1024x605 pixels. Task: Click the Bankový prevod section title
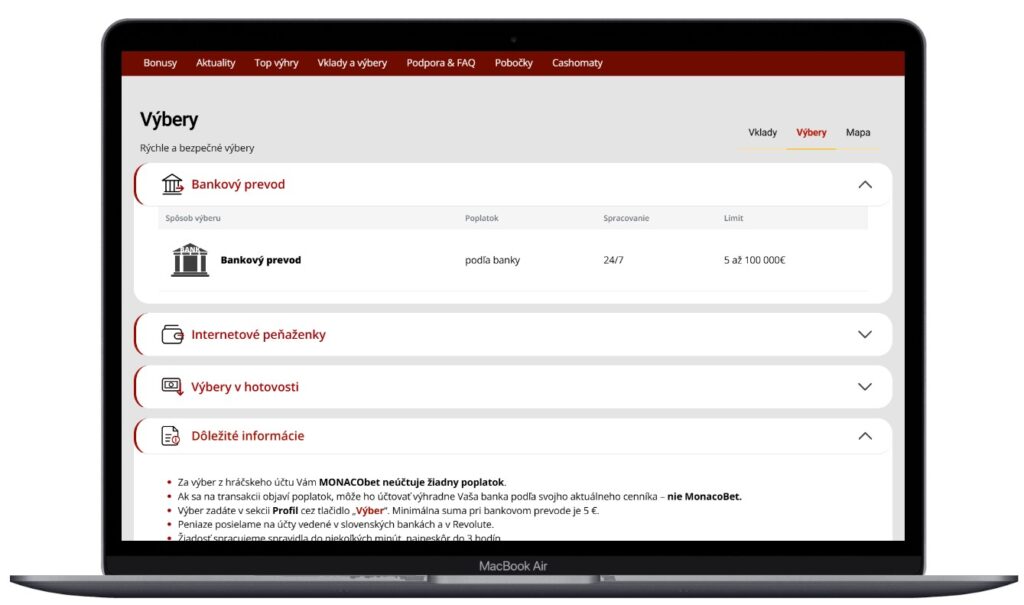[x=238, y=184]
